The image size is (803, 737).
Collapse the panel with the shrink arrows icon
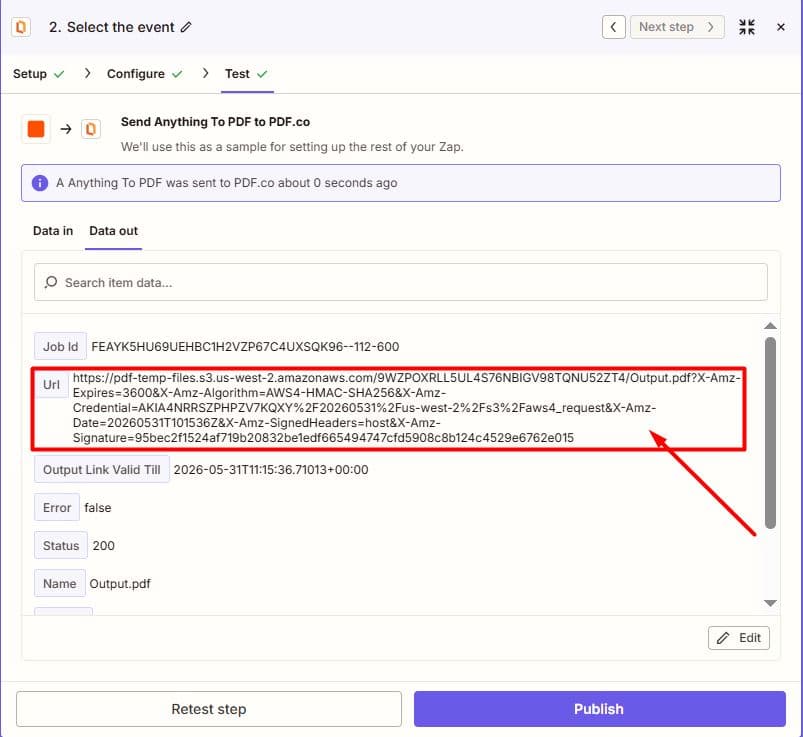pyautogui.click(x=747, y=27)
